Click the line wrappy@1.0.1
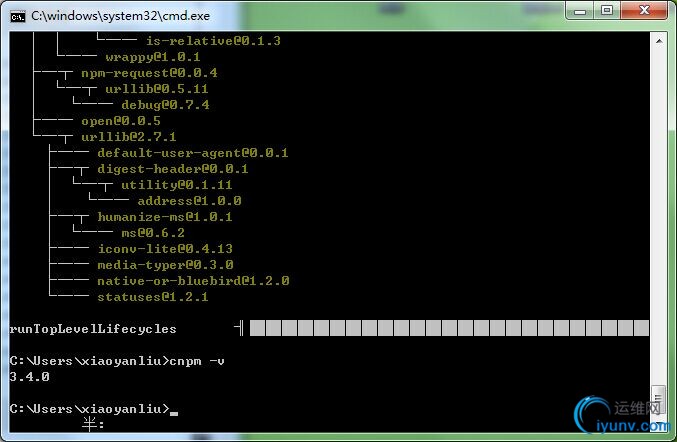Screen dimensions: 677x442 click(x=153, y=57)
